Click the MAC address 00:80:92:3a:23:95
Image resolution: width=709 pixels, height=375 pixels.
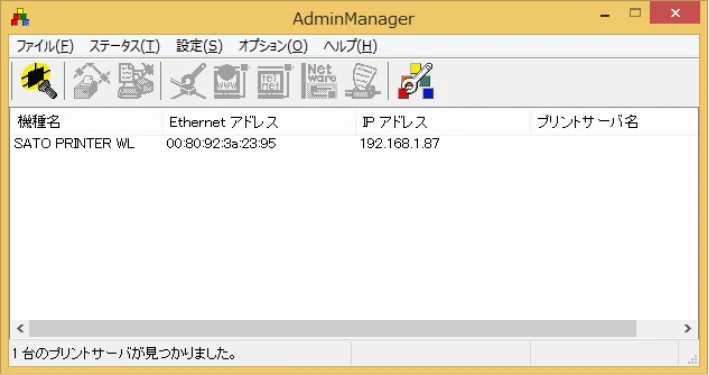pyautogui.click(x=221, y=143)
